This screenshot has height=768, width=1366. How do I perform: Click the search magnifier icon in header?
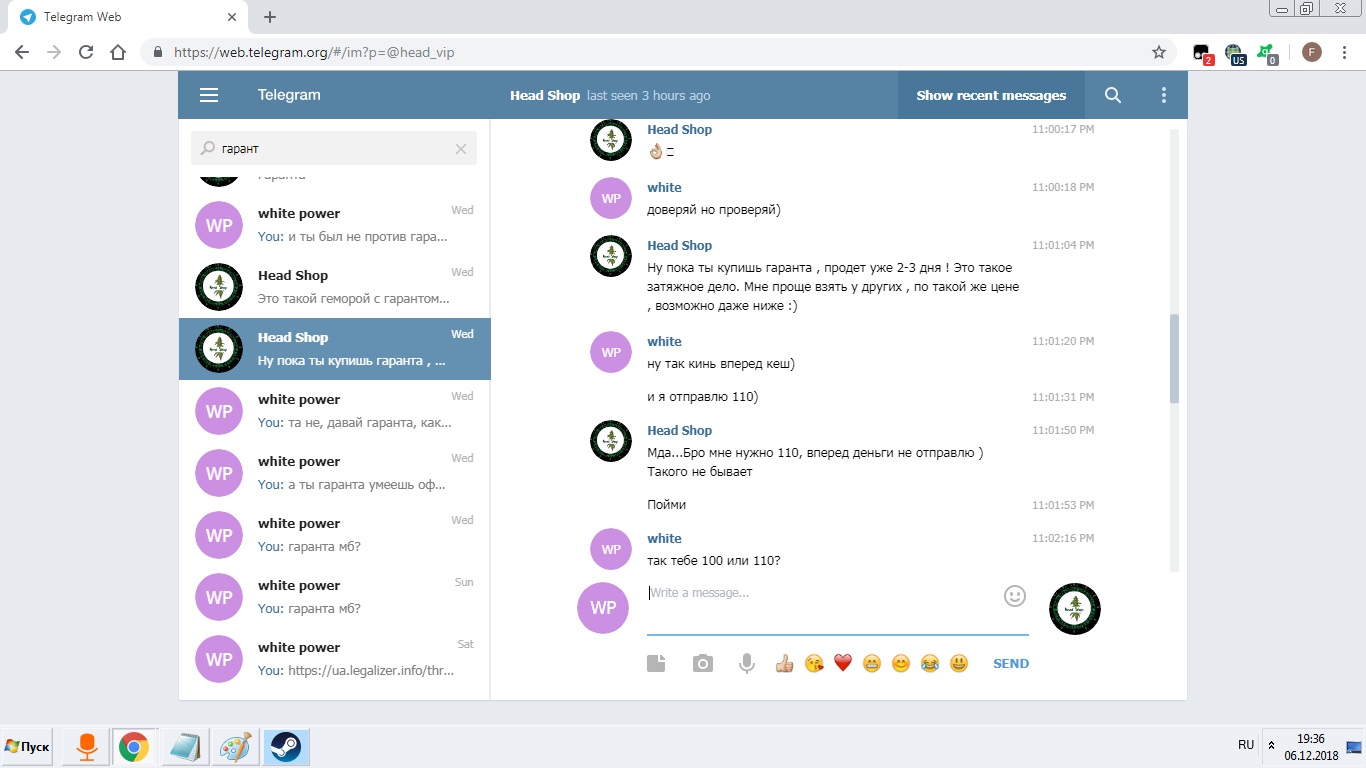1113,95
